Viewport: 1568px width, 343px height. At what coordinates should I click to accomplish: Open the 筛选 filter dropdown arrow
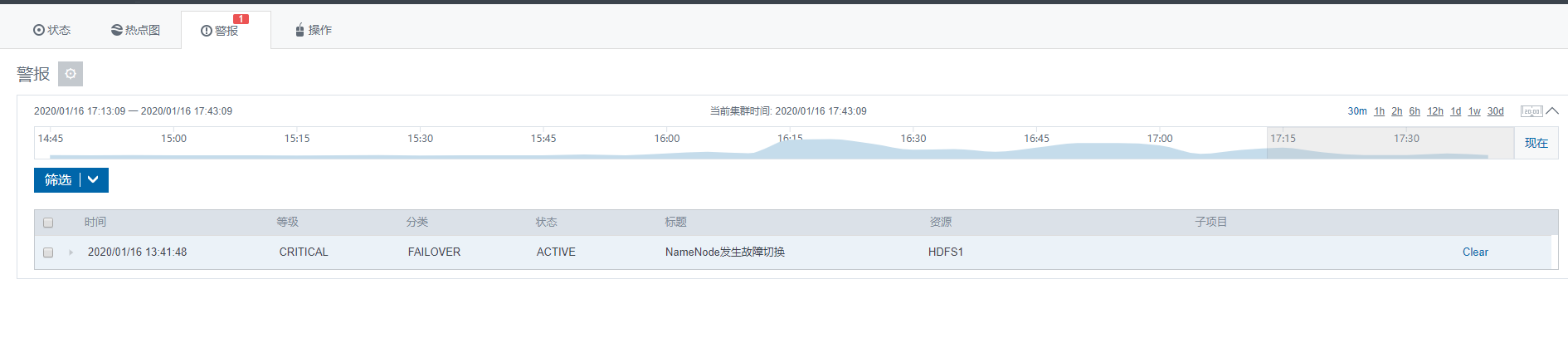(x=94, y=180)
